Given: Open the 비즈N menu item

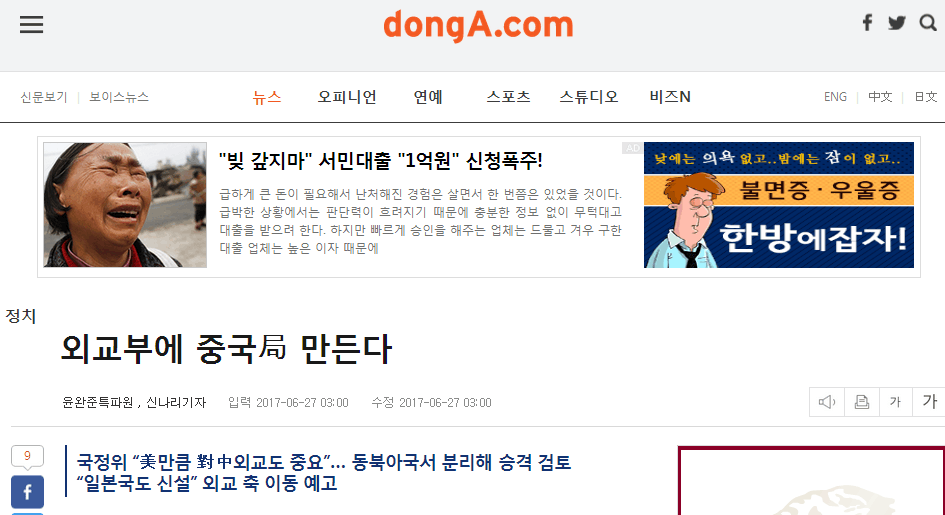Looking at the screenshot, I should pyautogui.click(x=670, y=97).
